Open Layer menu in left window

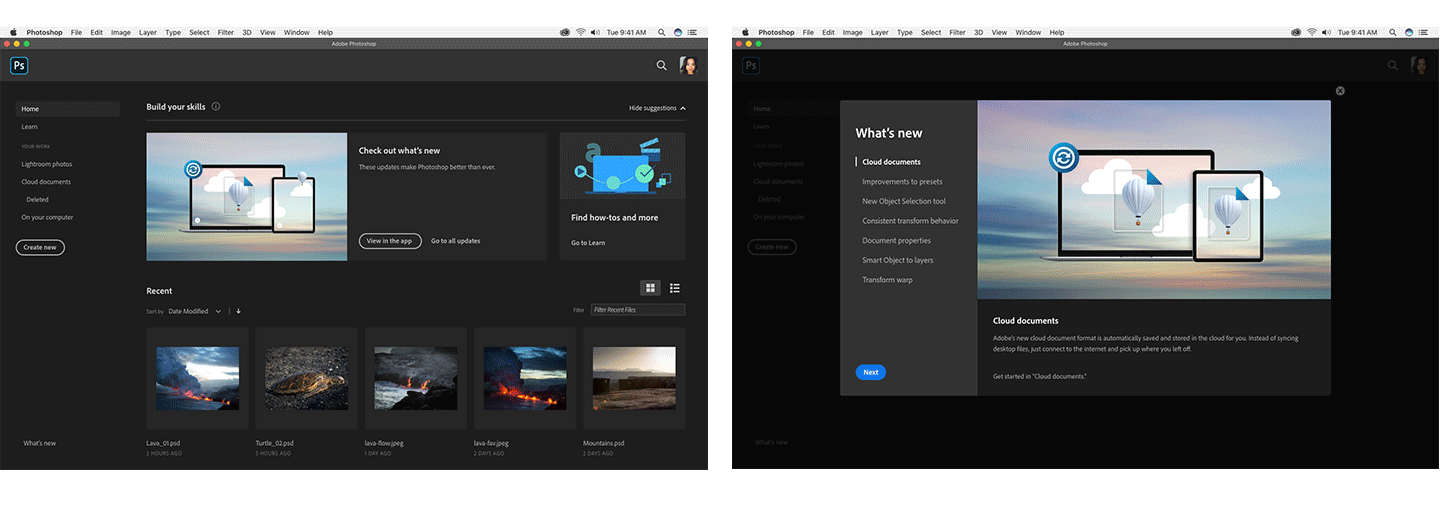[x=148, y=32]
